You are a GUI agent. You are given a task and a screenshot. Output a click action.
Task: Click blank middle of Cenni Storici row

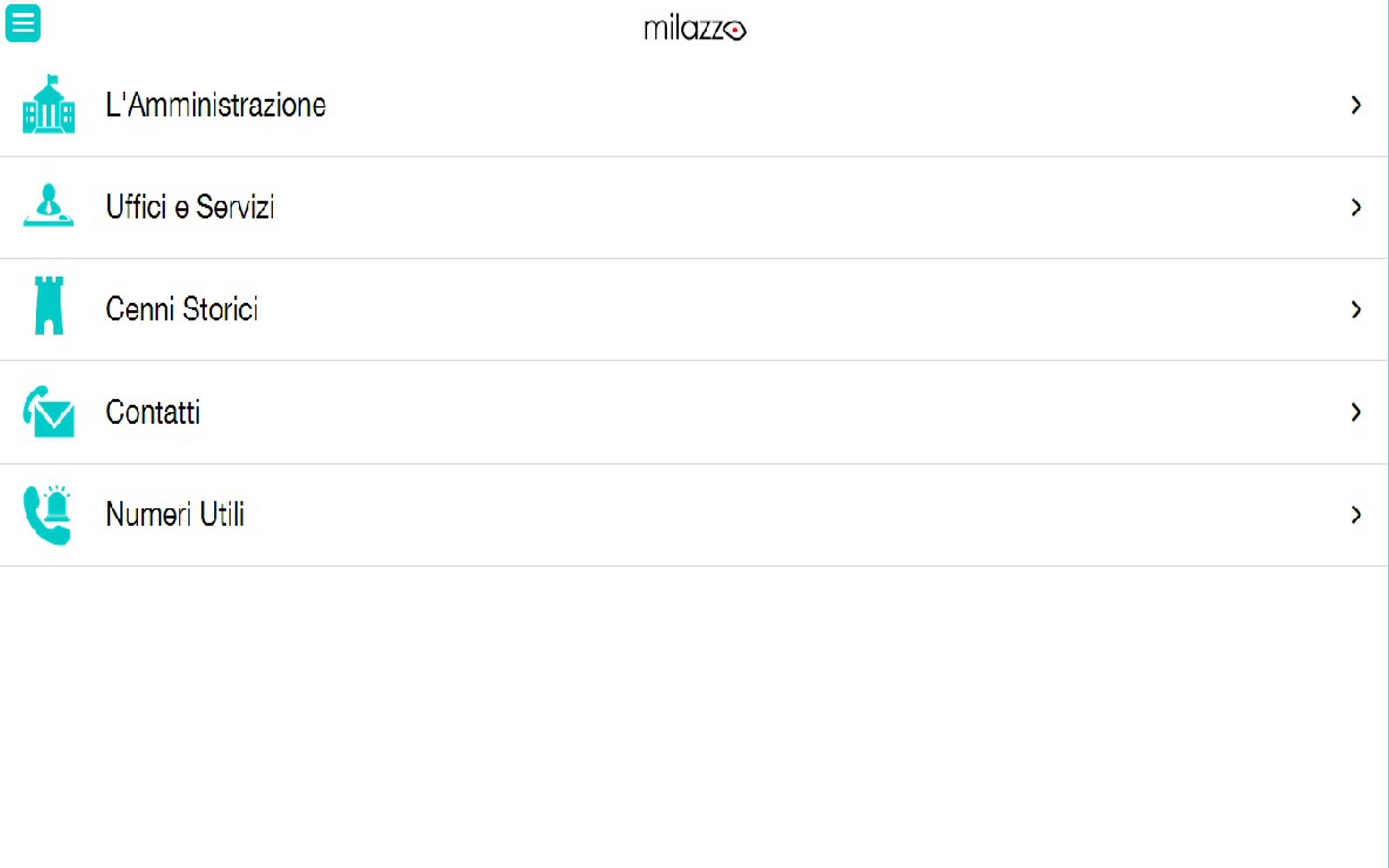tap(746, 309)
